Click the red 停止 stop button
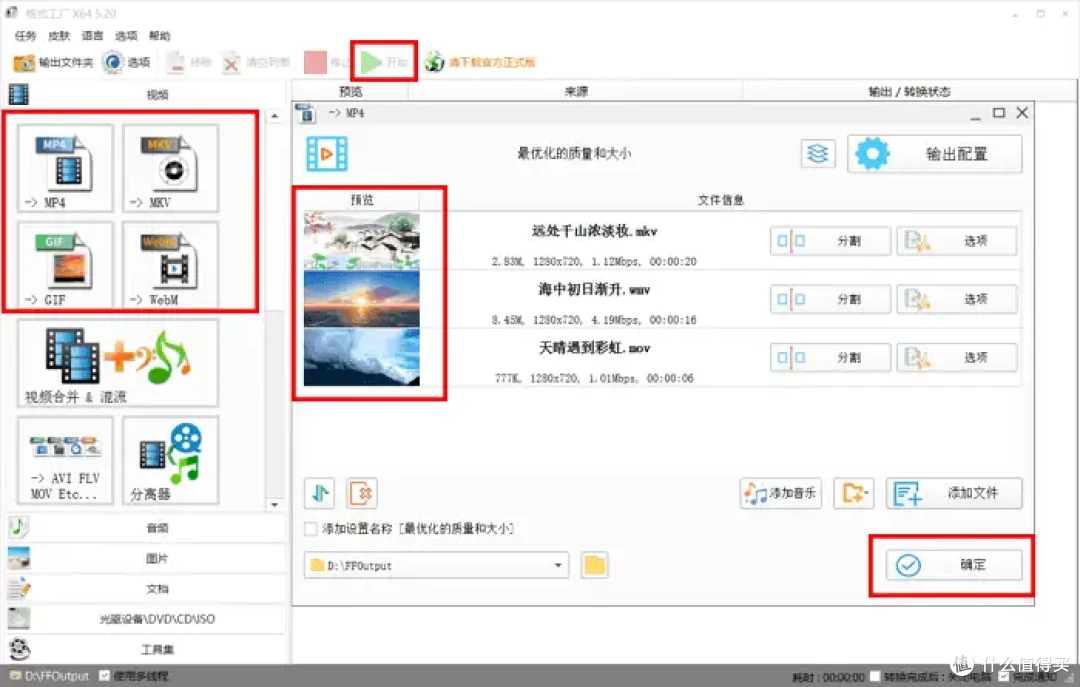The height and width of the screenshot is (687, 1080). [326, 63]
